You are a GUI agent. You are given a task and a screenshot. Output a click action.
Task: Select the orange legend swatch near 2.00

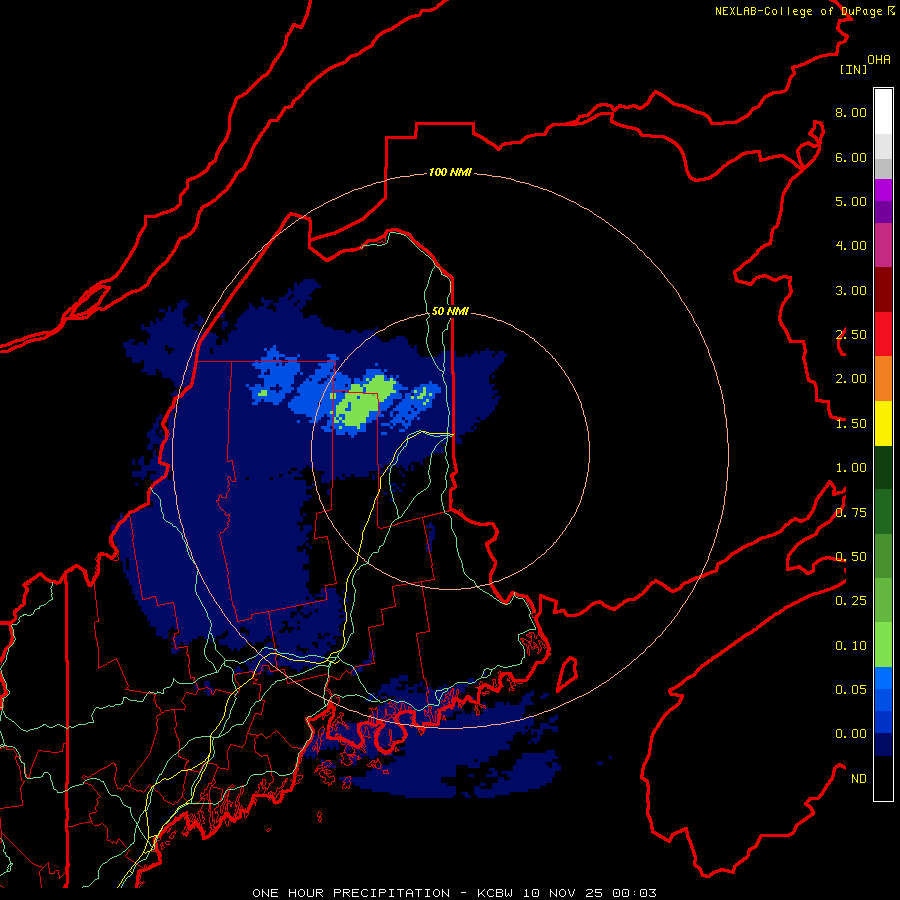[x=883, y=378]
